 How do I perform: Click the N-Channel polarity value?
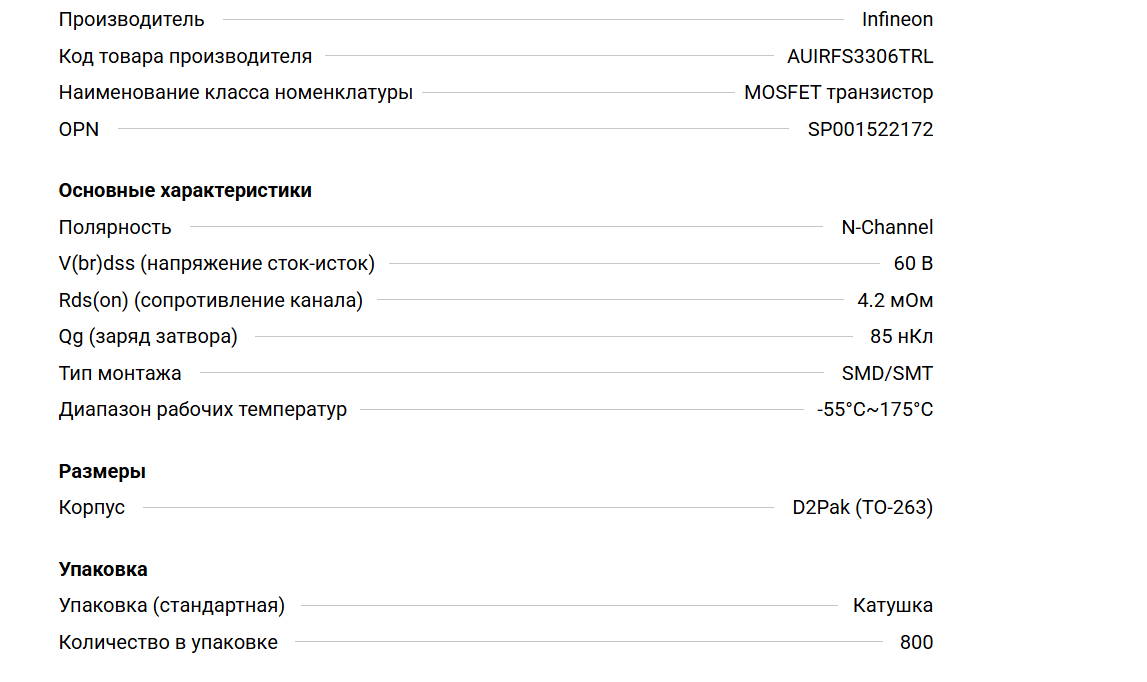pyautogui.click(x=887, y=227)
